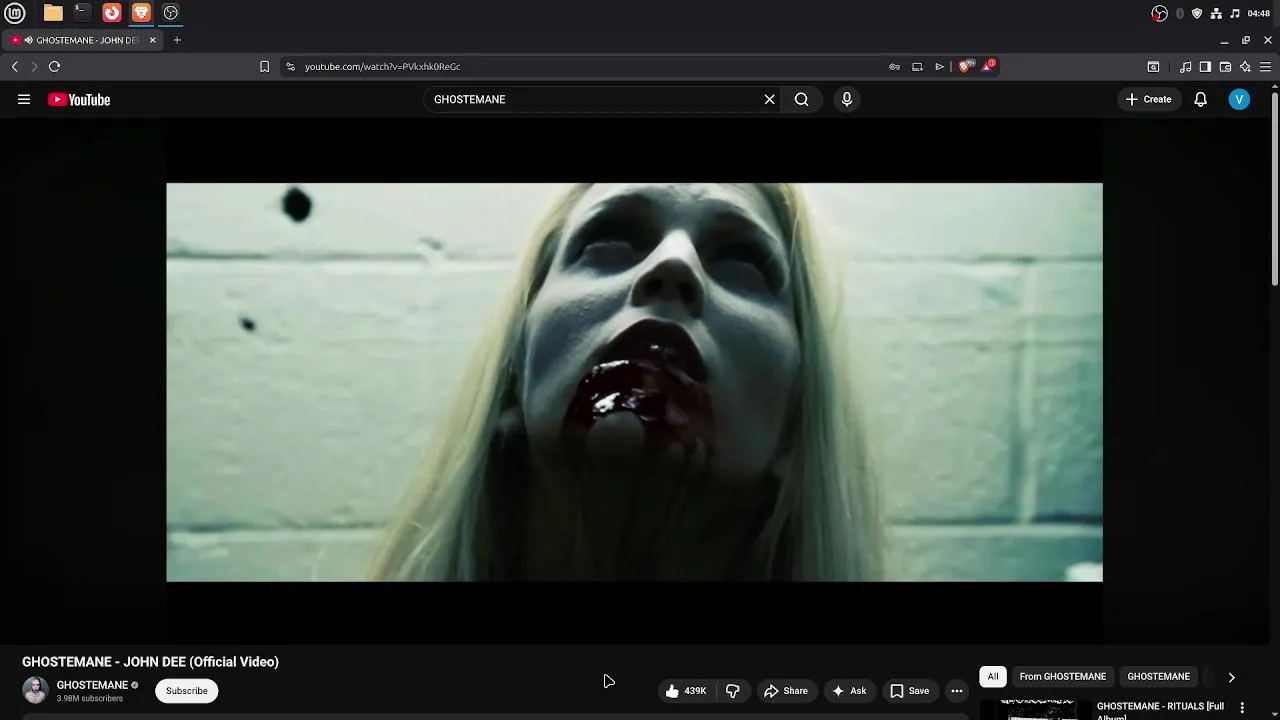Click the OBS recording tray icon
Image resolution: width=1280 pixels, height=720 pixels.
[1159, 13]
